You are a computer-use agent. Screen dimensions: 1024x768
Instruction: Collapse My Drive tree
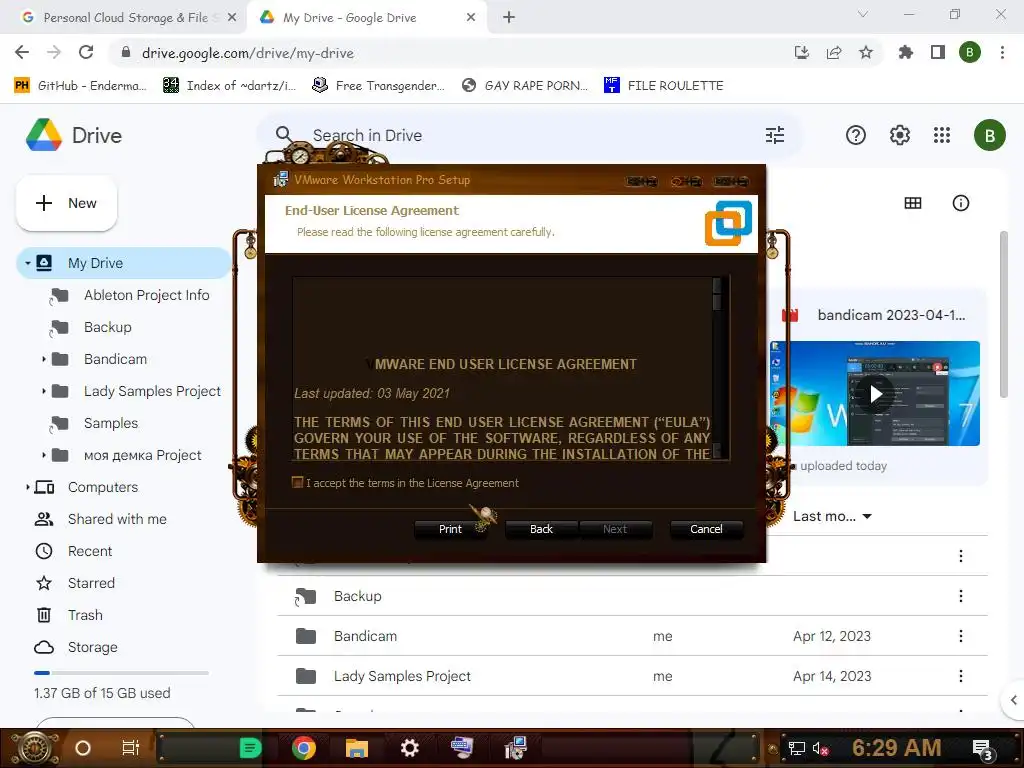tap(27, 263)
